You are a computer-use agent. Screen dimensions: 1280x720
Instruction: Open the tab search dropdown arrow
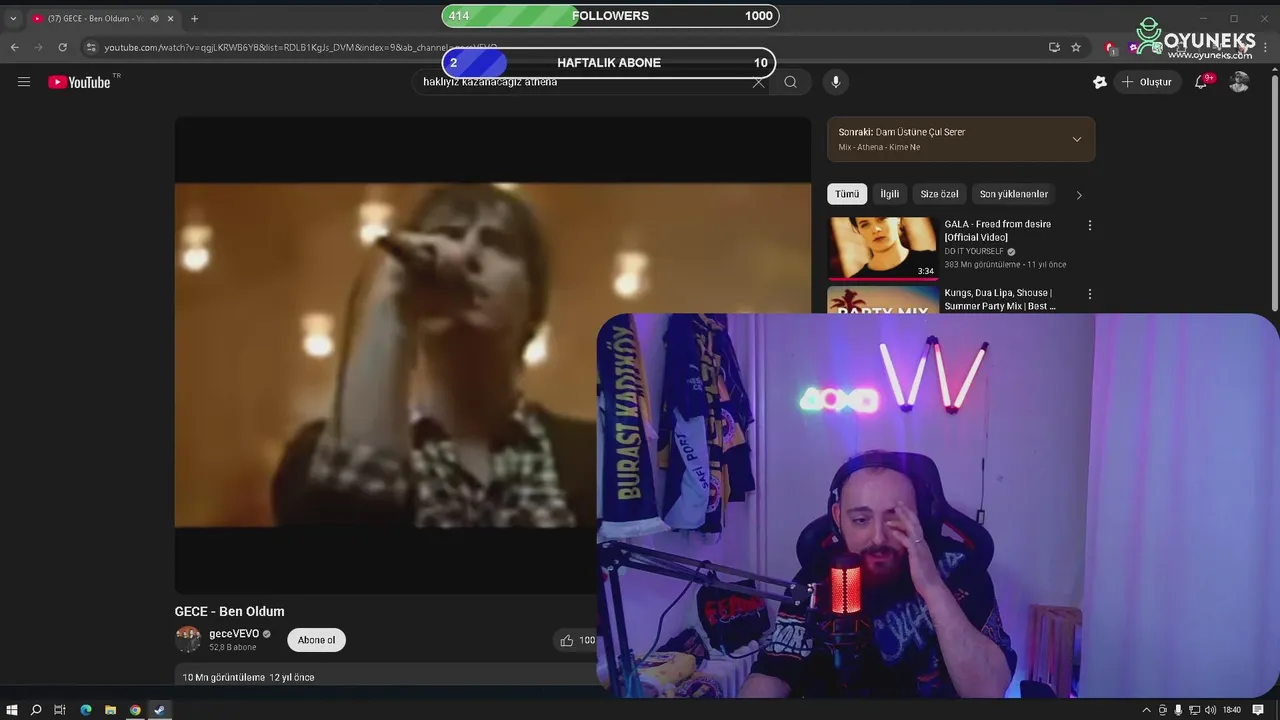tap(13, 18)
